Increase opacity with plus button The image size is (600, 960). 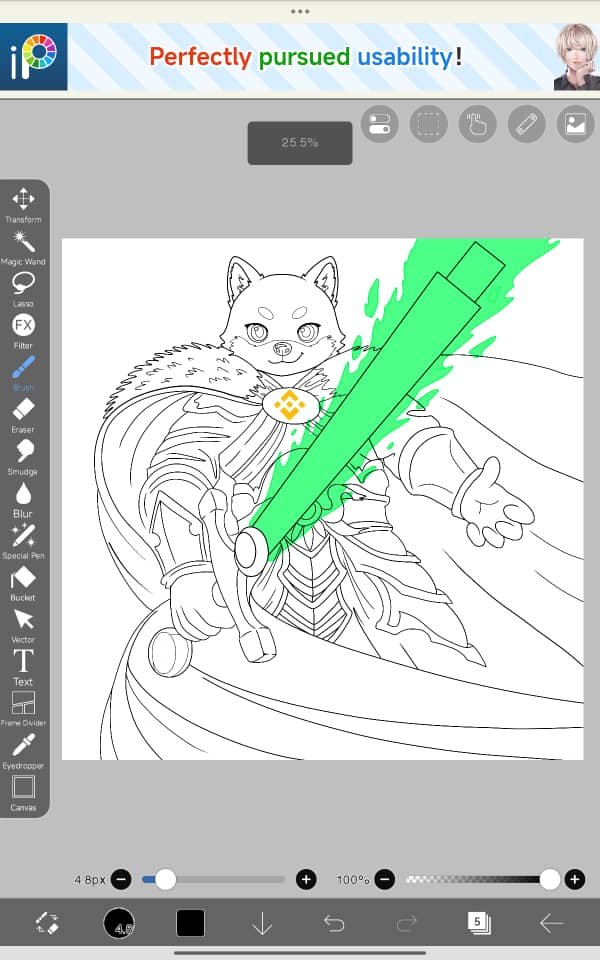click(x=574, y=880)
